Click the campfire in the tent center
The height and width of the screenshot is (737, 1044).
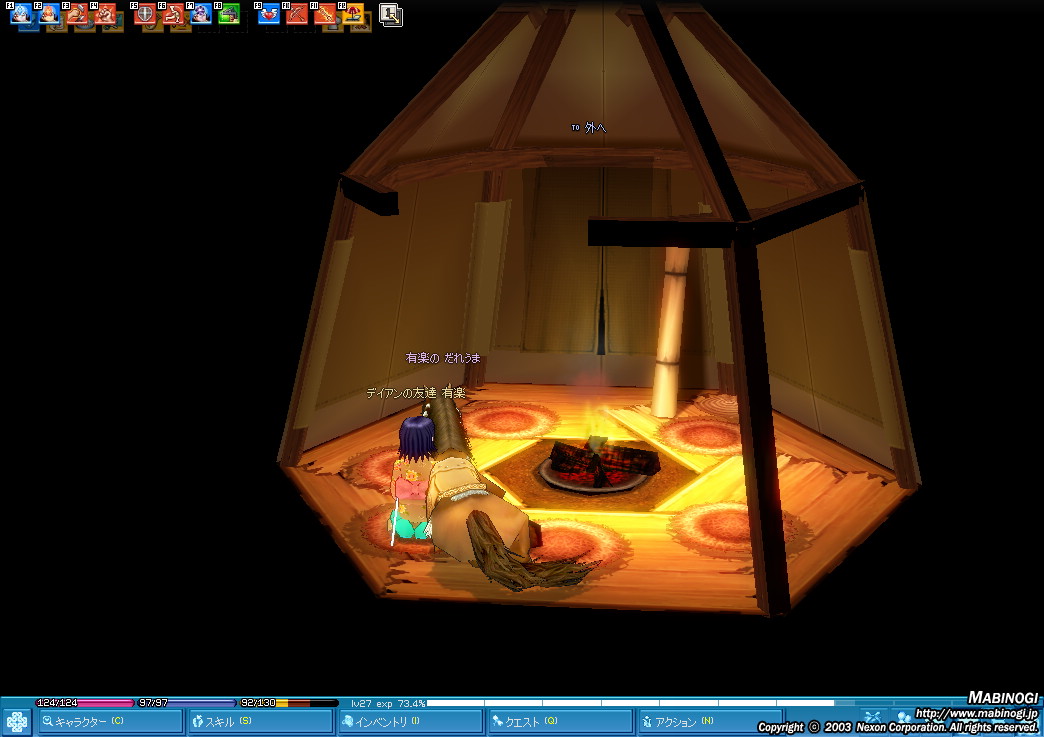pyautogui.click(x=597, y=463)
